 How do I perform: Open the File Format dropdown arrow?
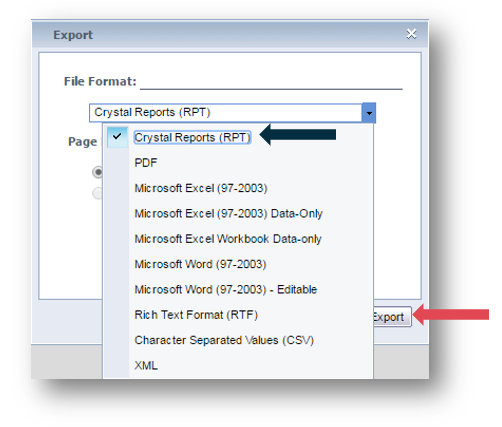[369, 113]
